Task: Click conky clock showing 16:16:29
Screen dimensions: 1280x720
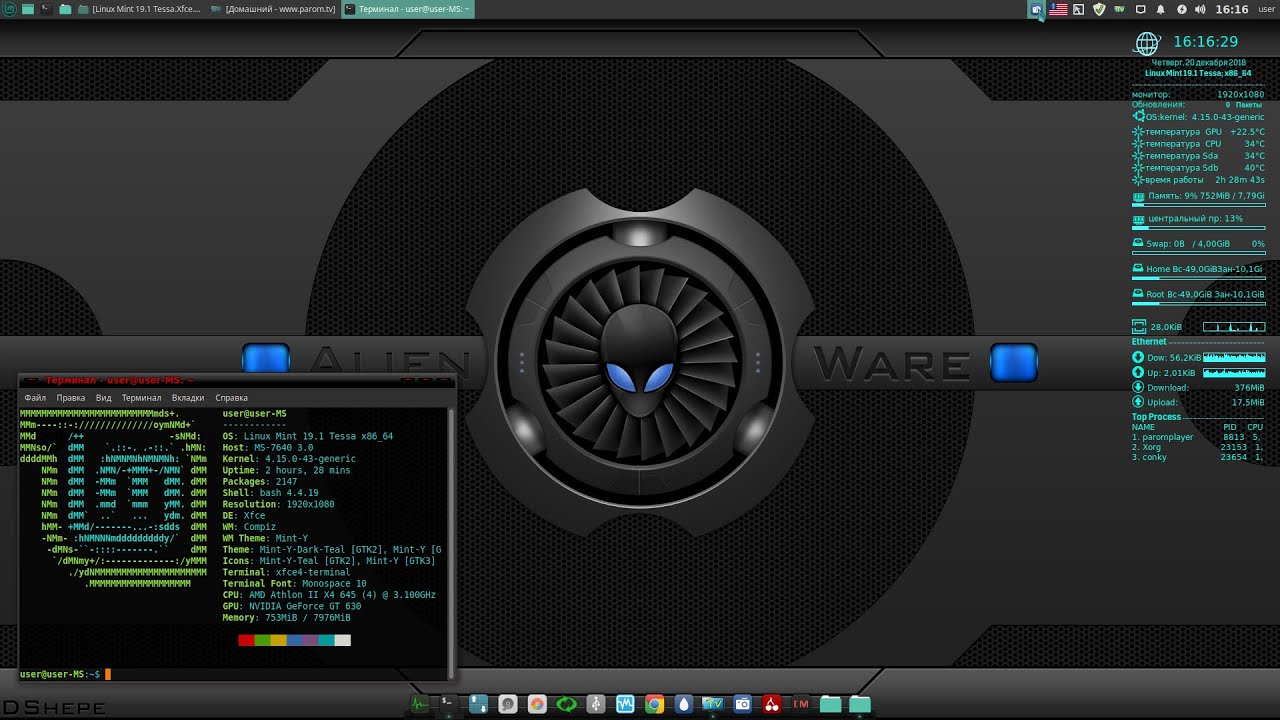Action: pyautogui.click(x=1205, y=42)
